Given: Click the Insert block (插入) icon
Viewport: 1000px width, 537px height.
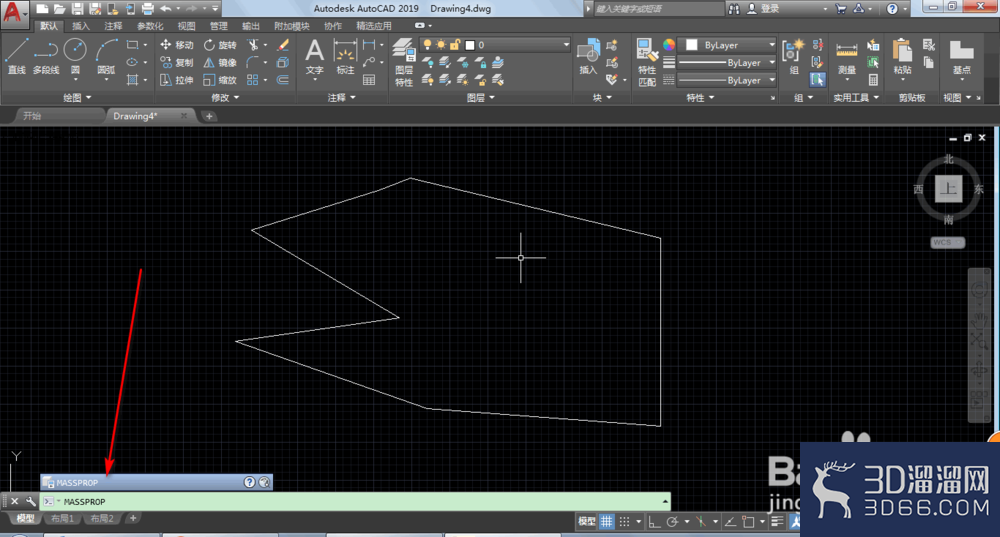Looking at the screenshot, I should (x=588, y=57).
